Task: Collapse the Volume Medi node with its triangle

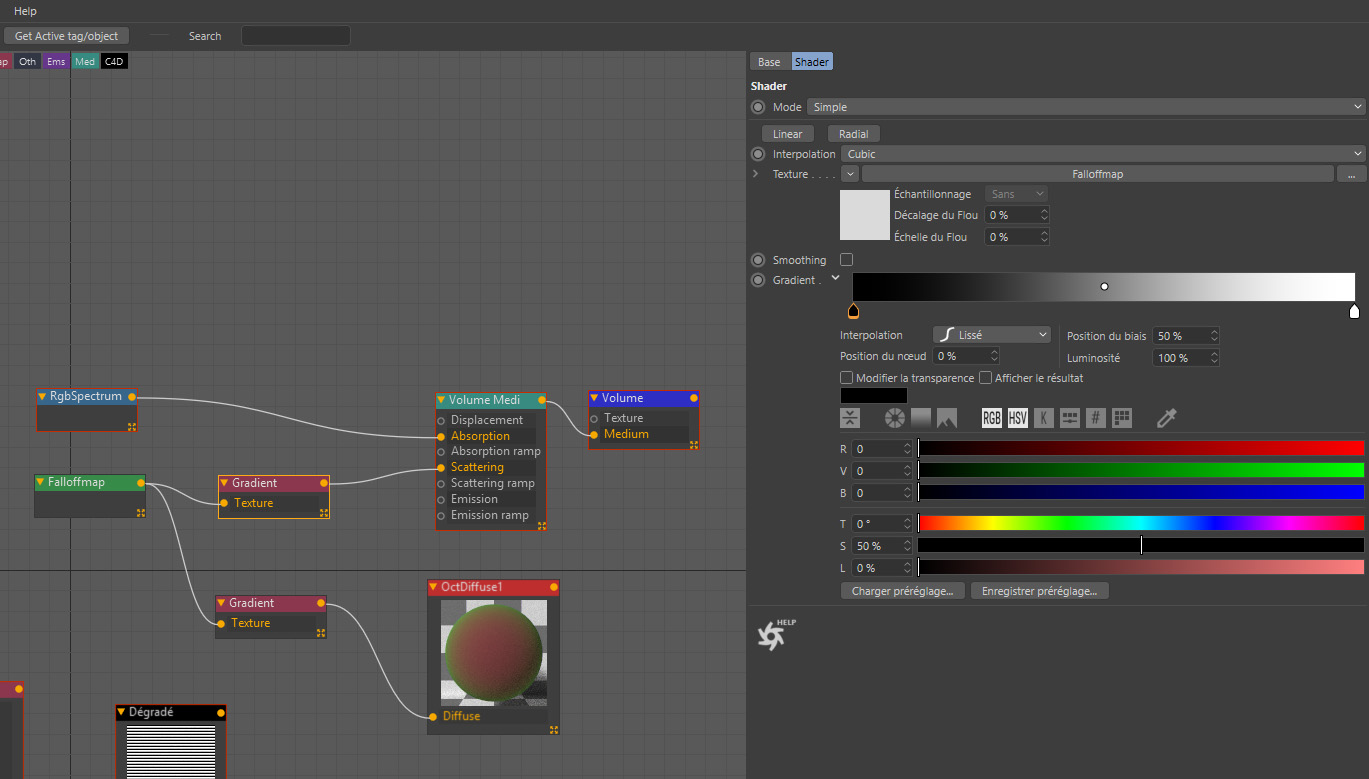Action: point(441,401)
